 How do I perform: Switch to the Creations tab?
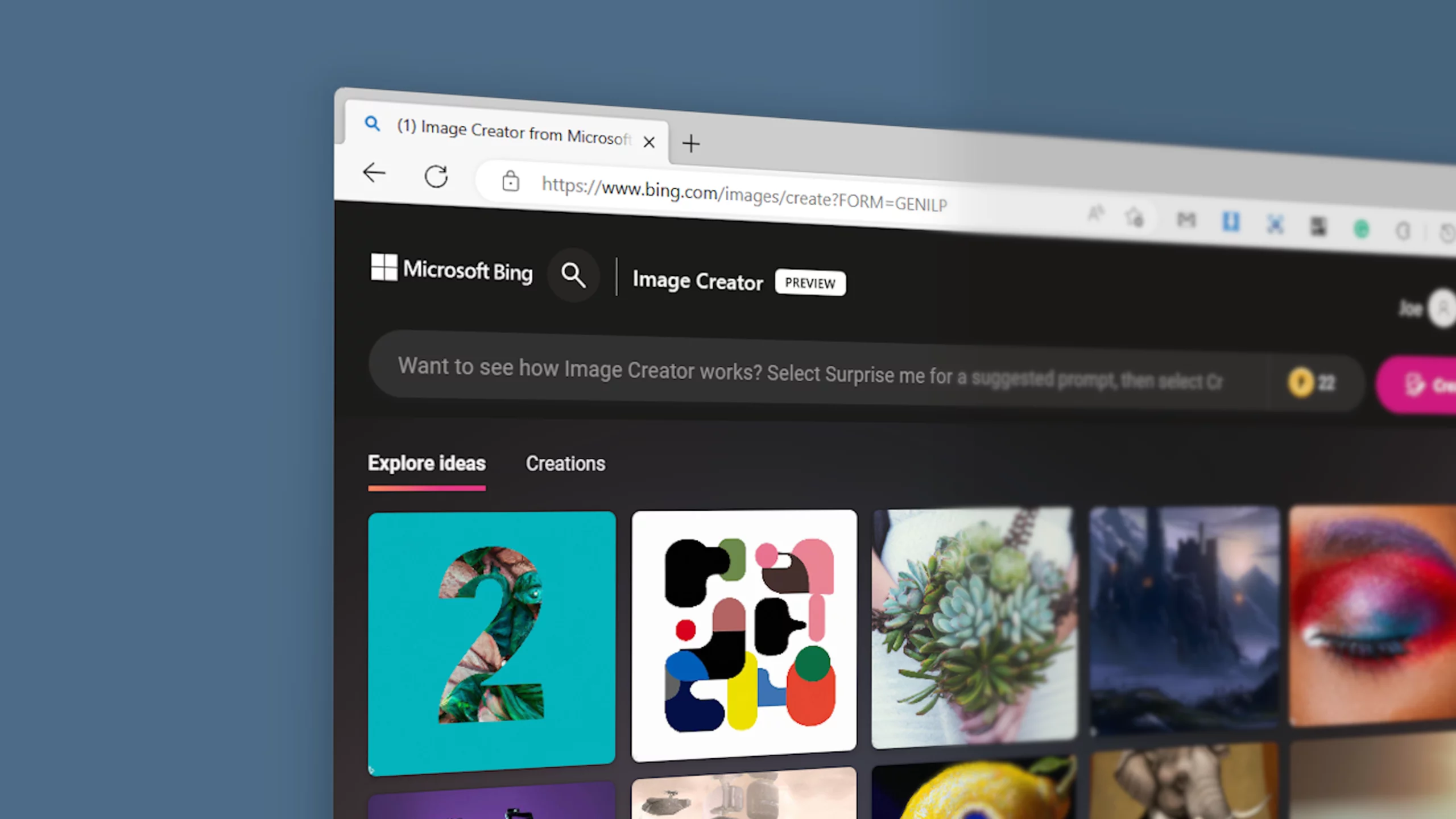pos(565,463)
